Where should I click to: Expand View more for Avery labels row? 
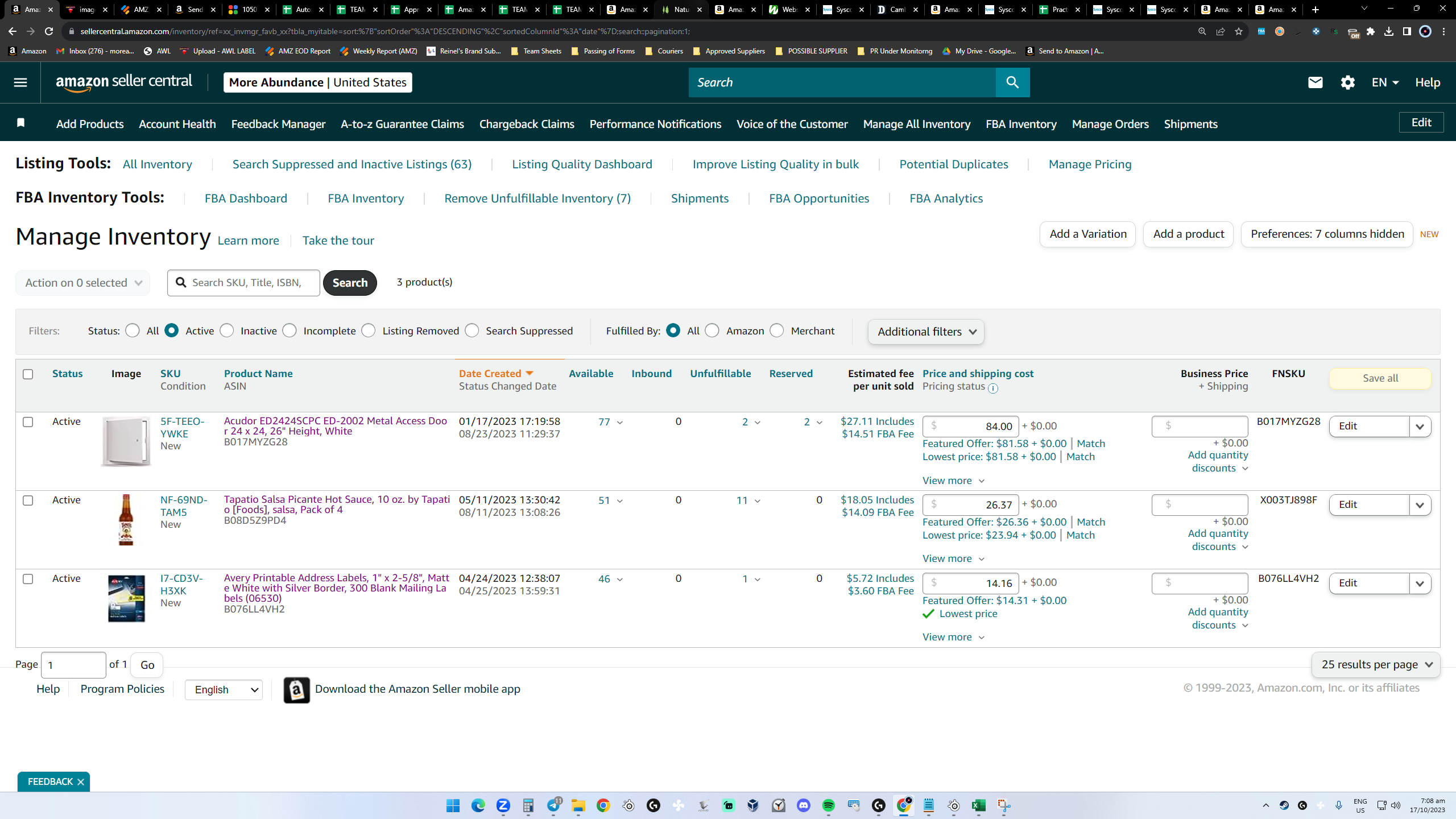(x=953, y=637)
